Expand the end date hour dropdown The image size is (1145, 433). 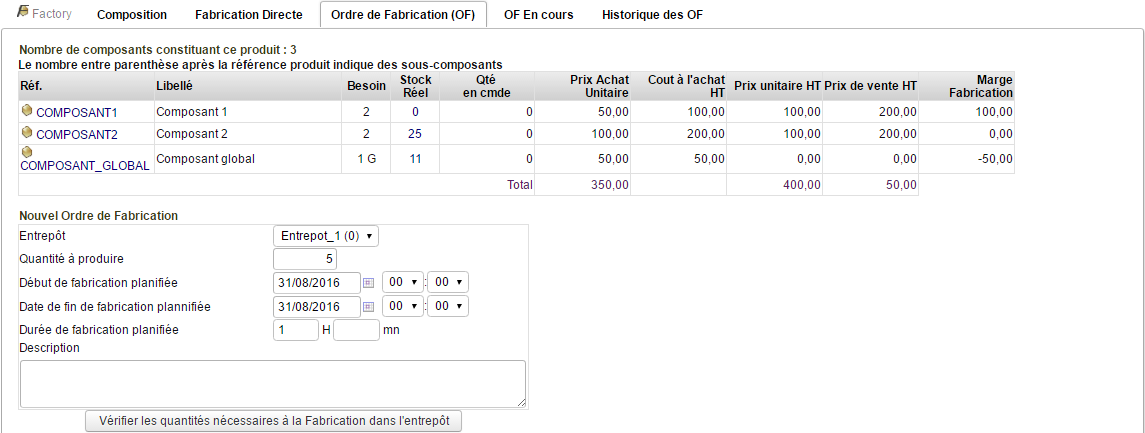click(x=402, y=306)
